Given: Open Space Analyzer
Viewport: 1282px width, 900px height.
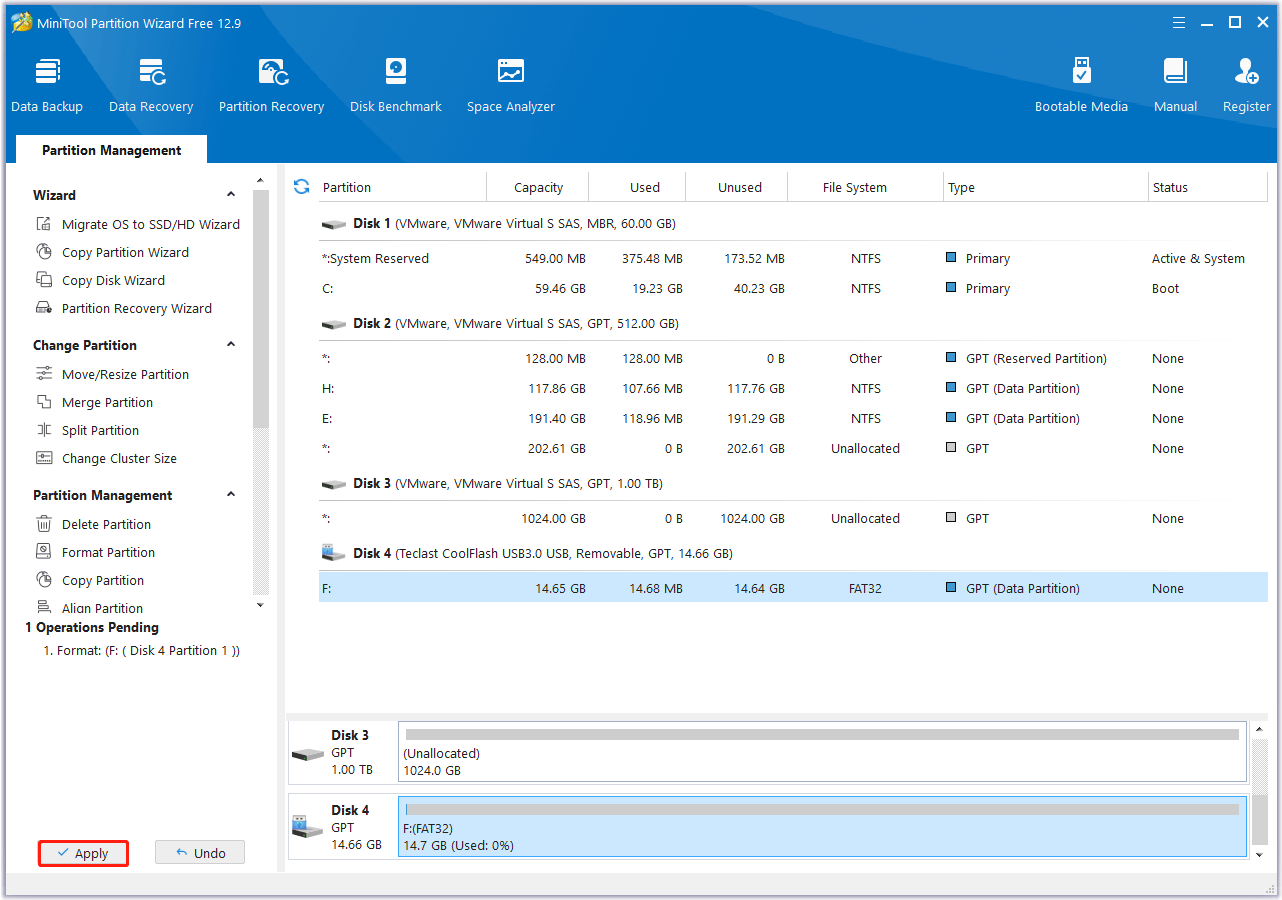Looking at the screenshot, I should coord(511,86).
